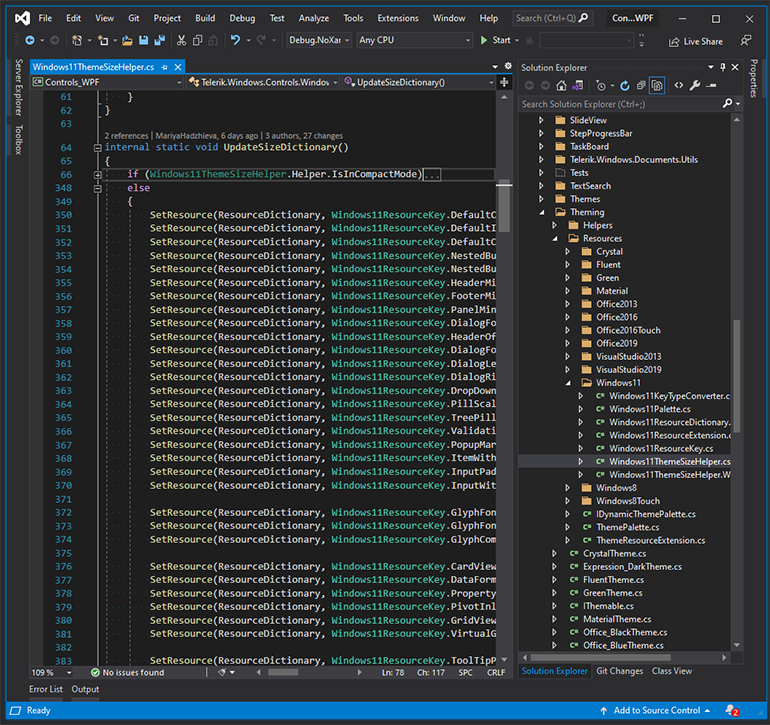Viewport: 770px width, 725px height.
Task: Switch to the Git Changes tab
Action: (619, 671)
